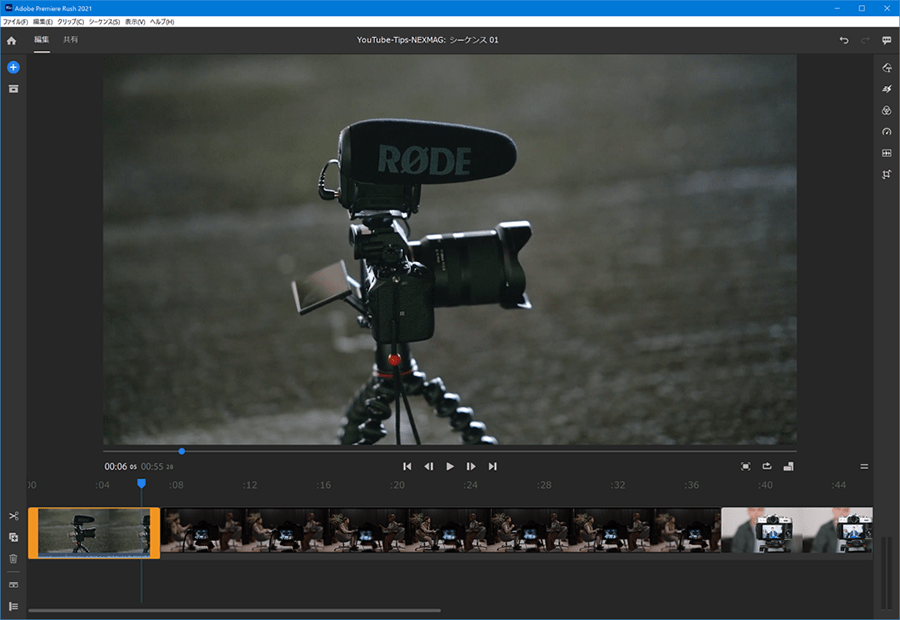900x620 pixels.
Task: Open the シーケンス(S) menu
Action: point(104,22)
